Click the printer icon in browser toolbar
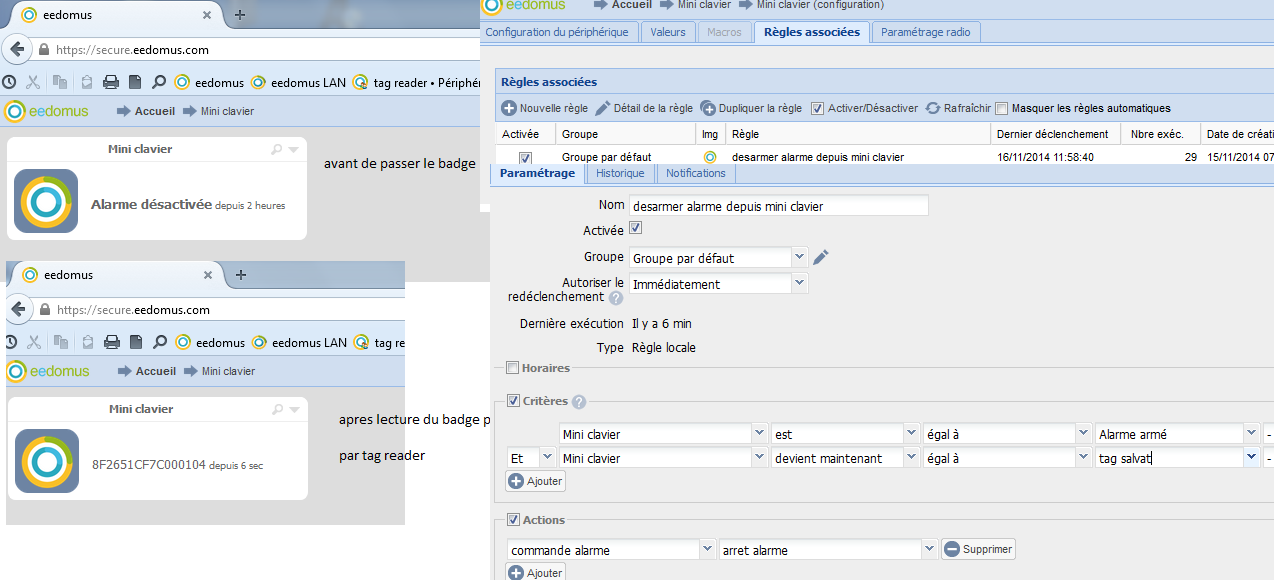 click(112, 82)
